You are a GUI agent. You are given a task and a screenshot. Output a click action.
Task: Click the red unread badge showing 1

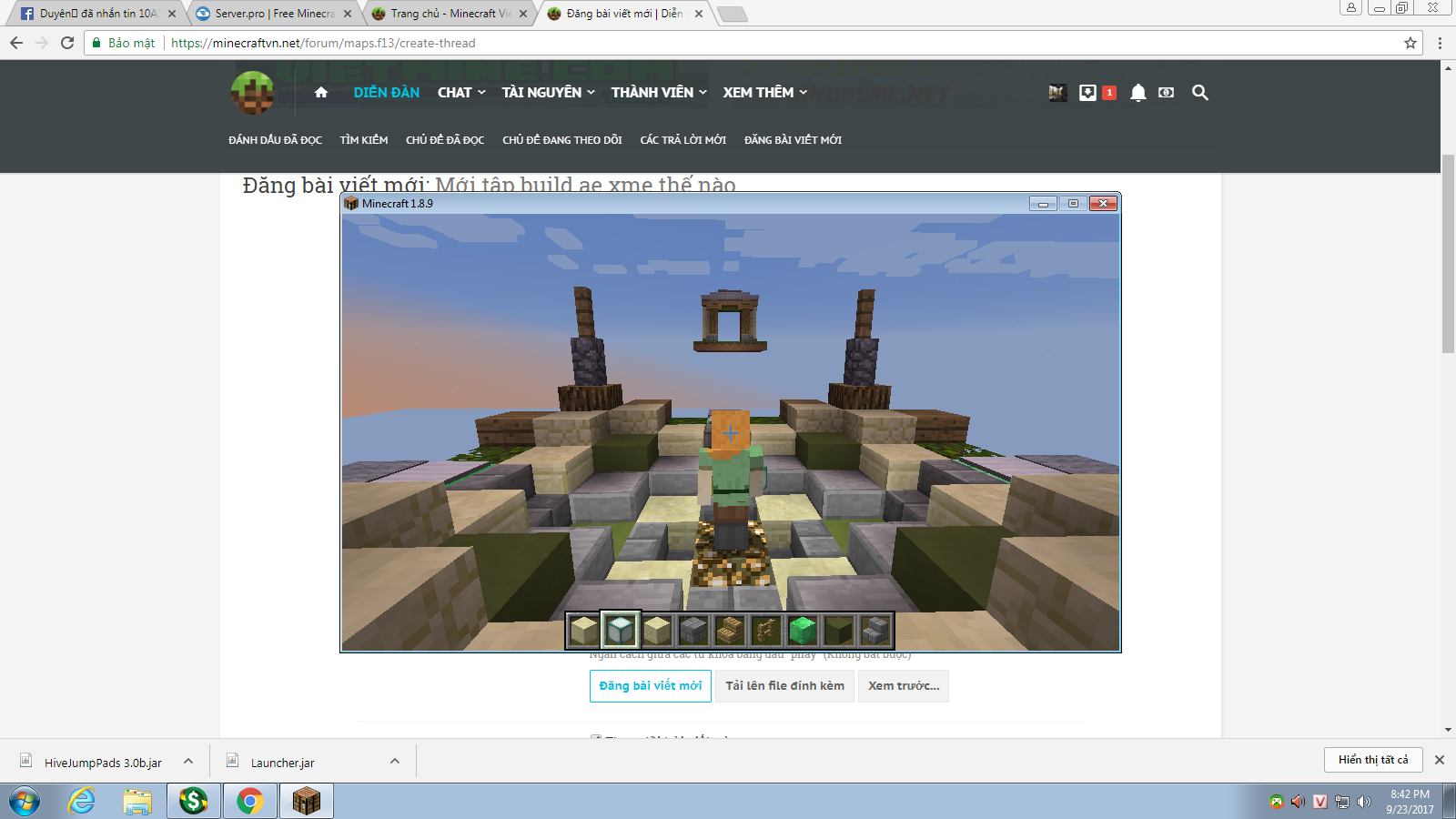(x=1109, y=92)
